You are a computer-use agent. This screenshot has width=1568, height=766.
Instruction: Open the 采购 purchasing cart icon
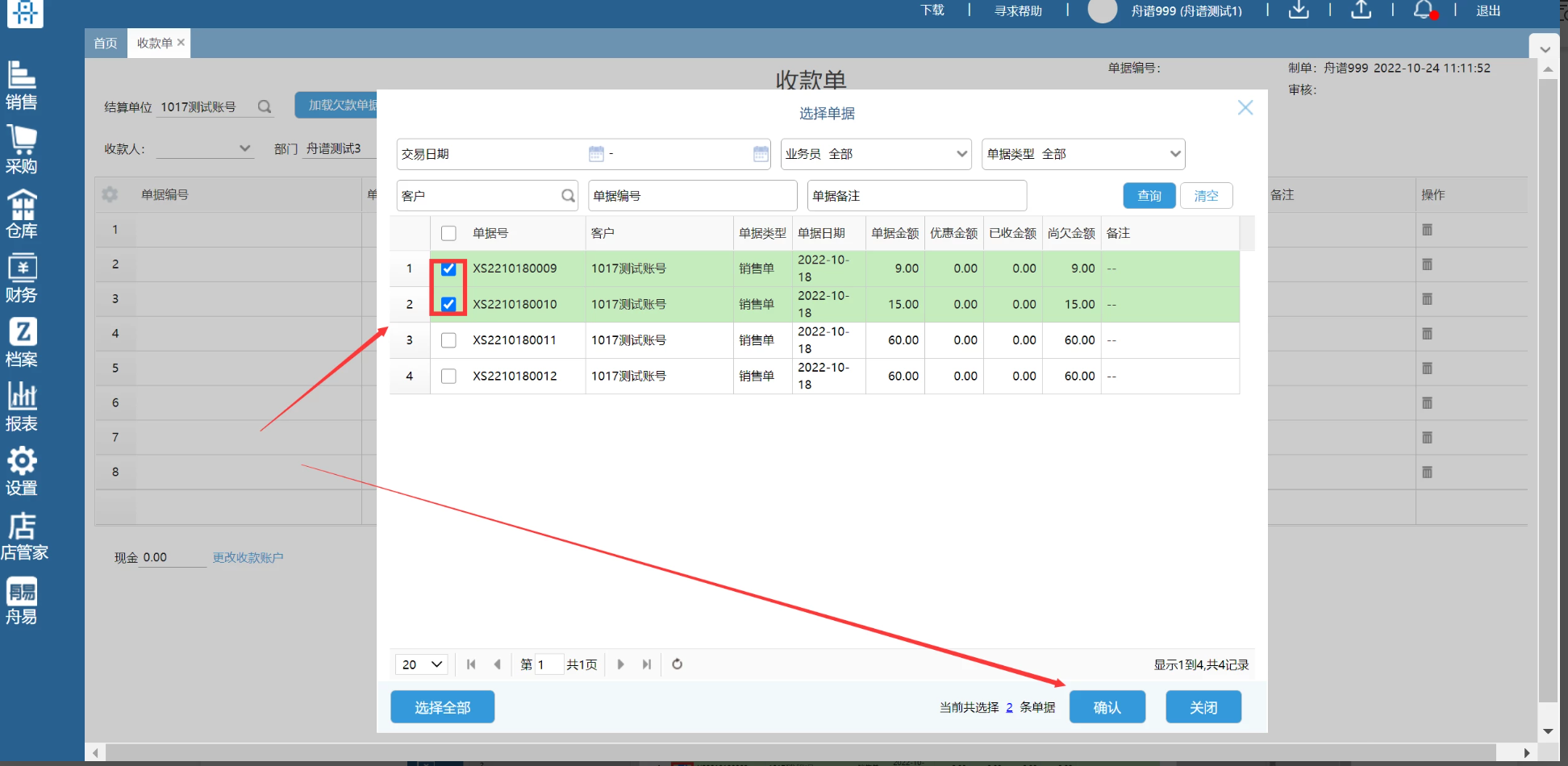coord(22,149)
